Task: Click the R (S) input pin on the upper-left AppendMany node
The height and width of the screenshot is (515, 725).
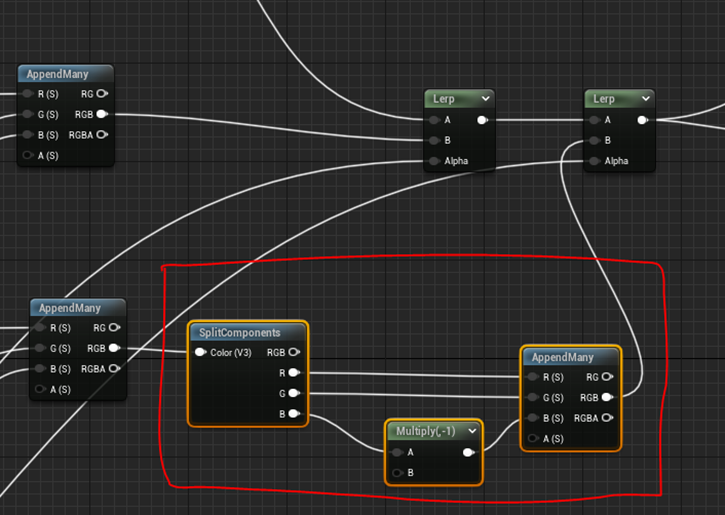Action: (x=28, y=94)
